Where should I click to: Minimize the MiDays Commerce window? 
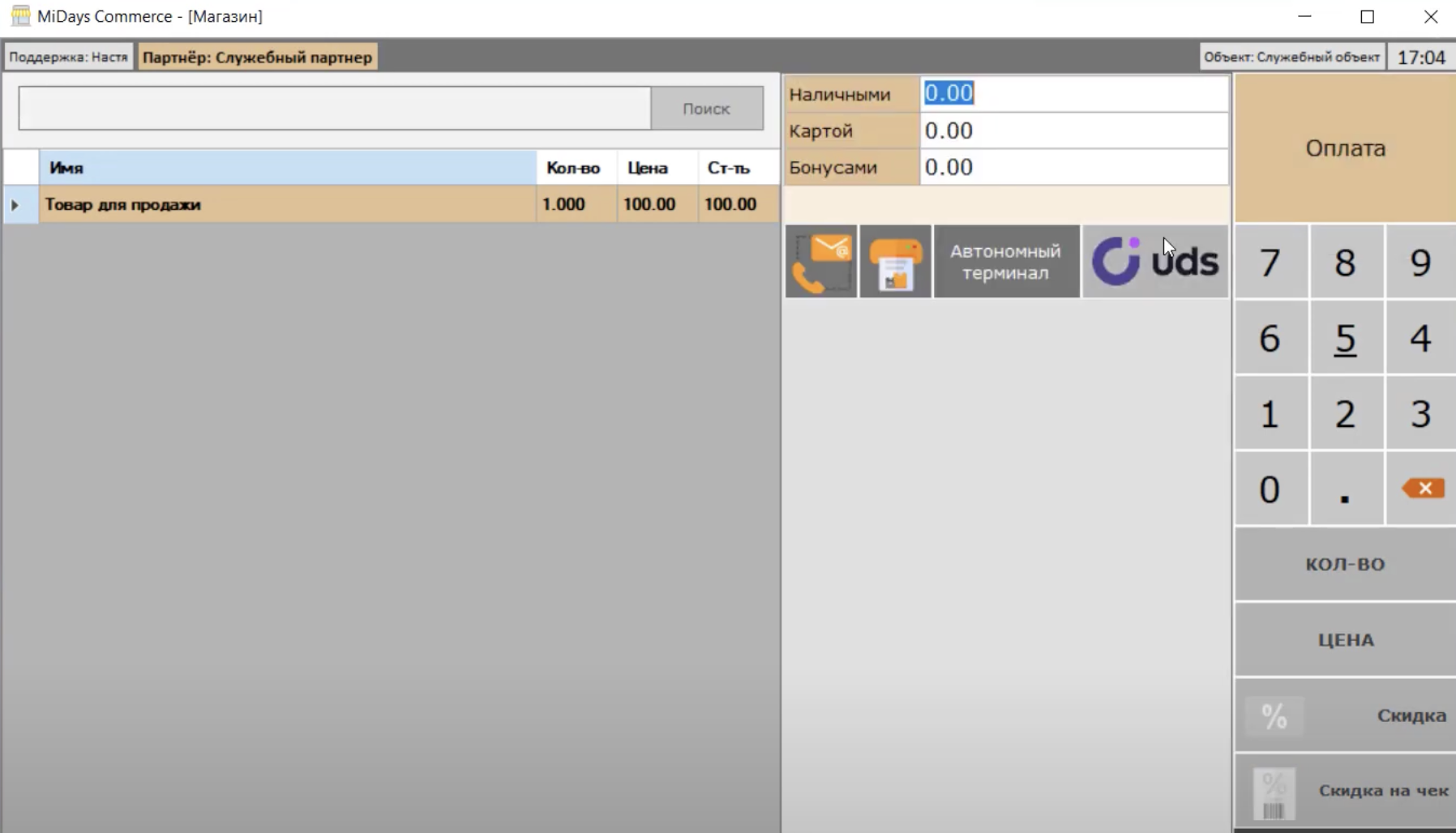click(1304, 16)
